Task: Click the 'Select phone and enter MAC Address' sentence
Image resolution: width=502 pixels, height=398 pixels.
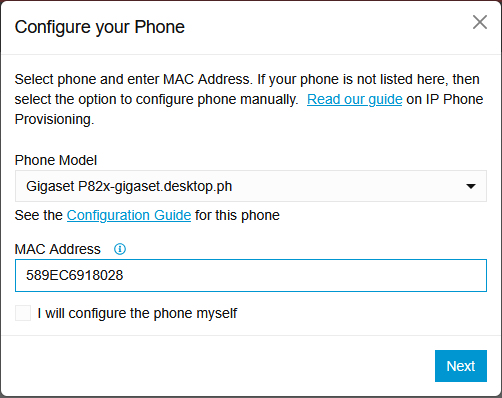Action: pyautogui.click(x=132, y=79)
